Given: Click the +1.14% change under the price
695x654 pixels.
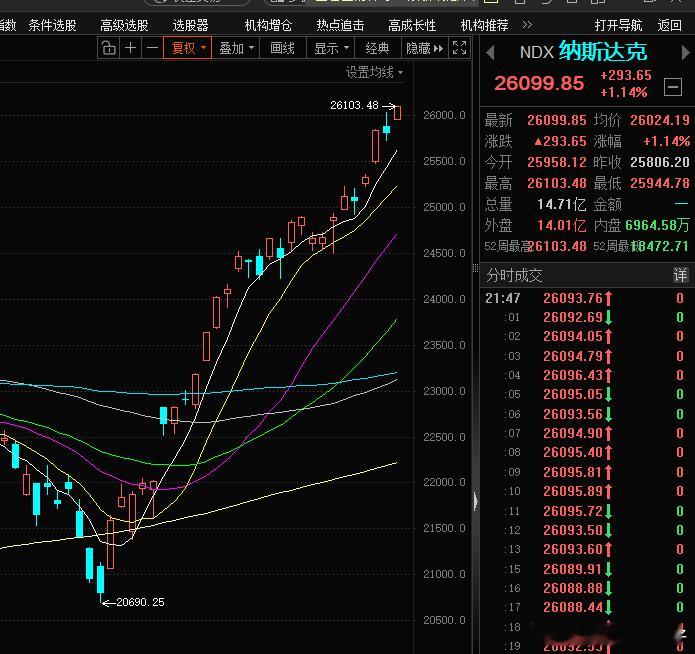Looking at the screenshot, I should tap(624, 92).
